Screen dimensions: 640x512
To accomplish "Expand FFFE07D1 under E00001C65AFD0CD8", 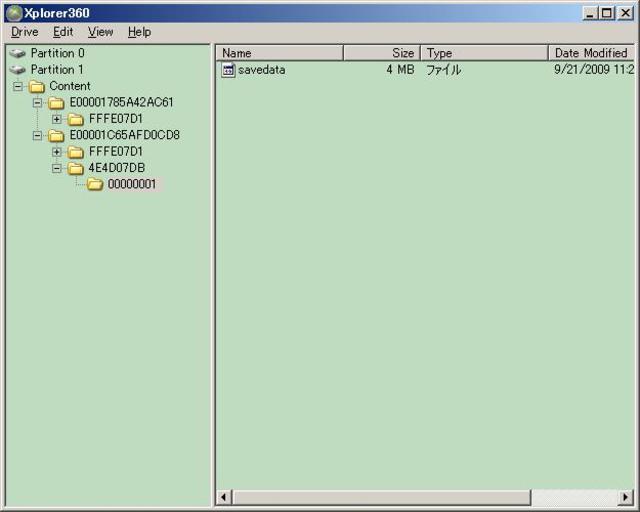I will pyautogui.click(x=57, y=152).
